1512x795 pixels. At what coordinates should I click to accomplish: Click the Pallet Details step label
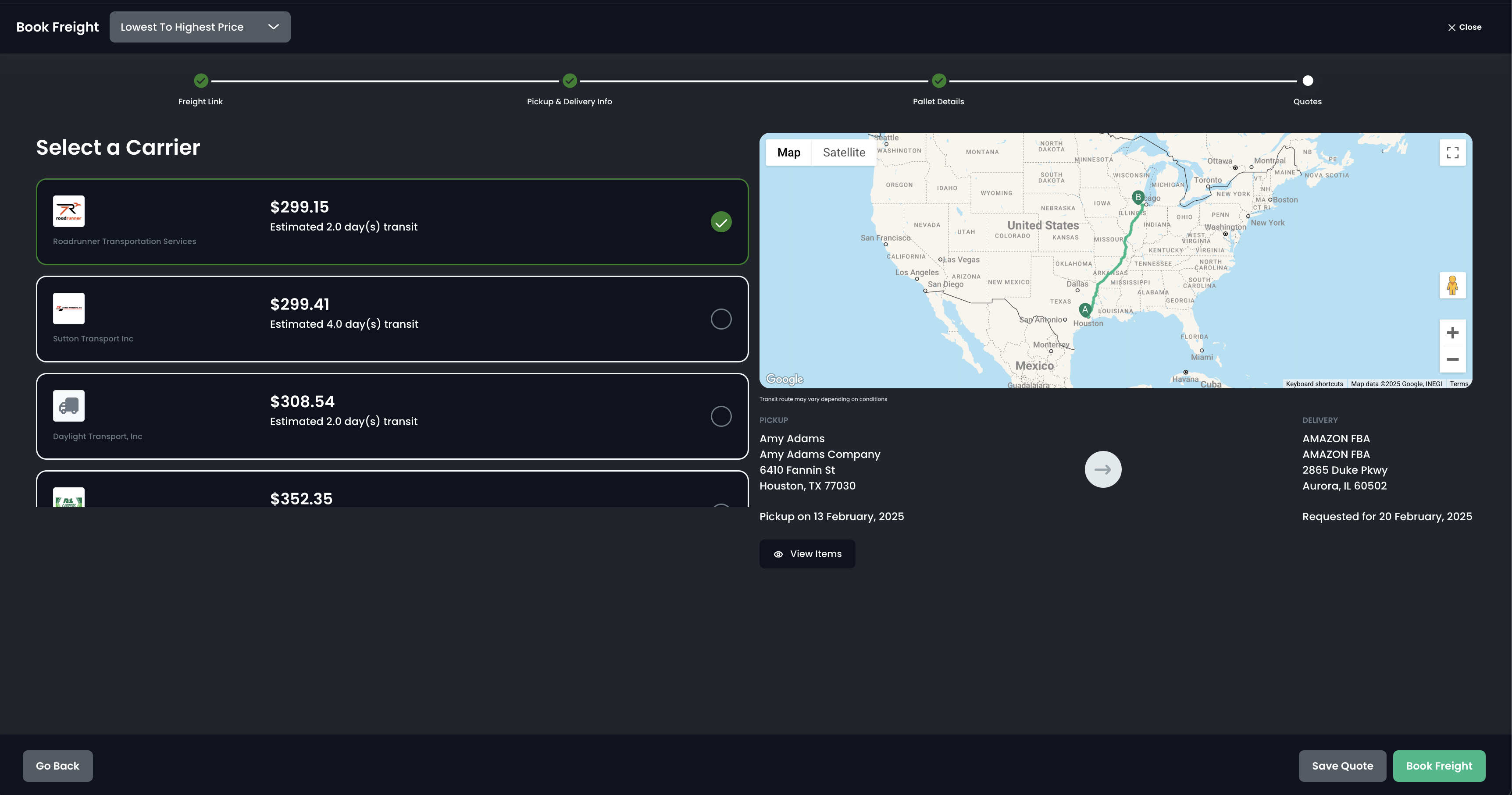click(938, 102)
